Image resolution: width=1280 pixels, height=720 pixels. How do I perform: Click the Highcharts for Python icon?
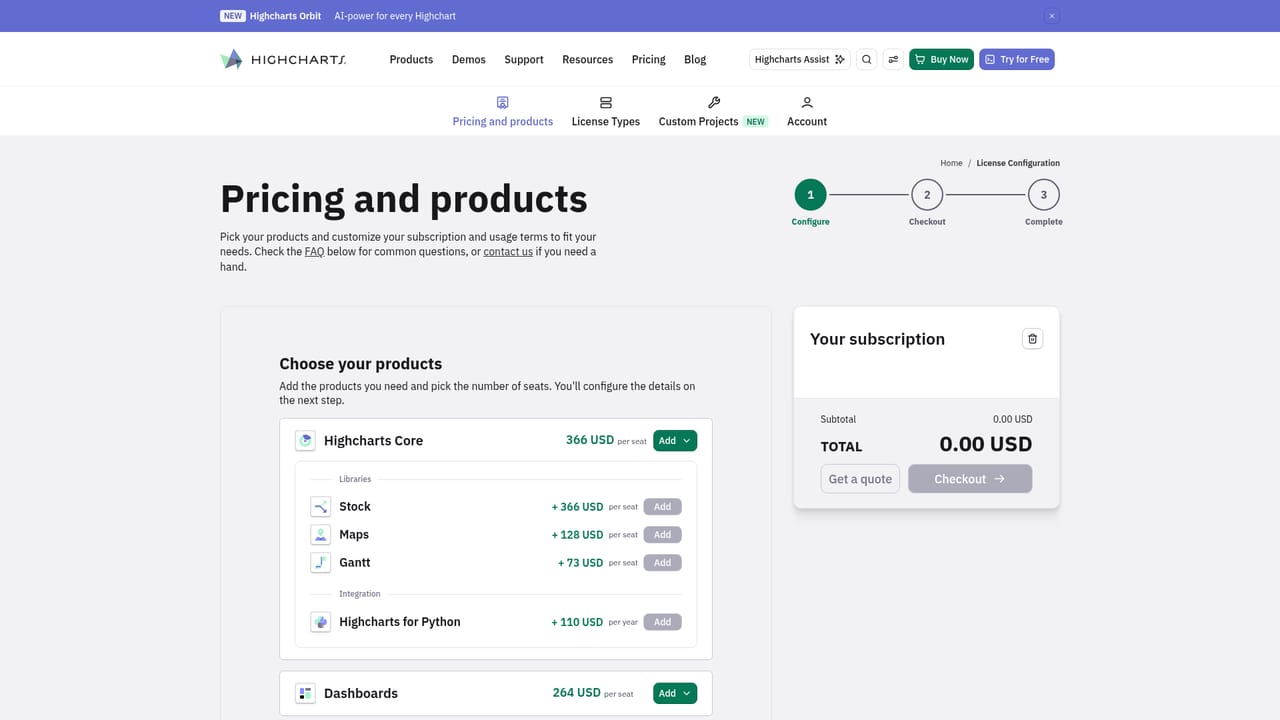point(320,622)
